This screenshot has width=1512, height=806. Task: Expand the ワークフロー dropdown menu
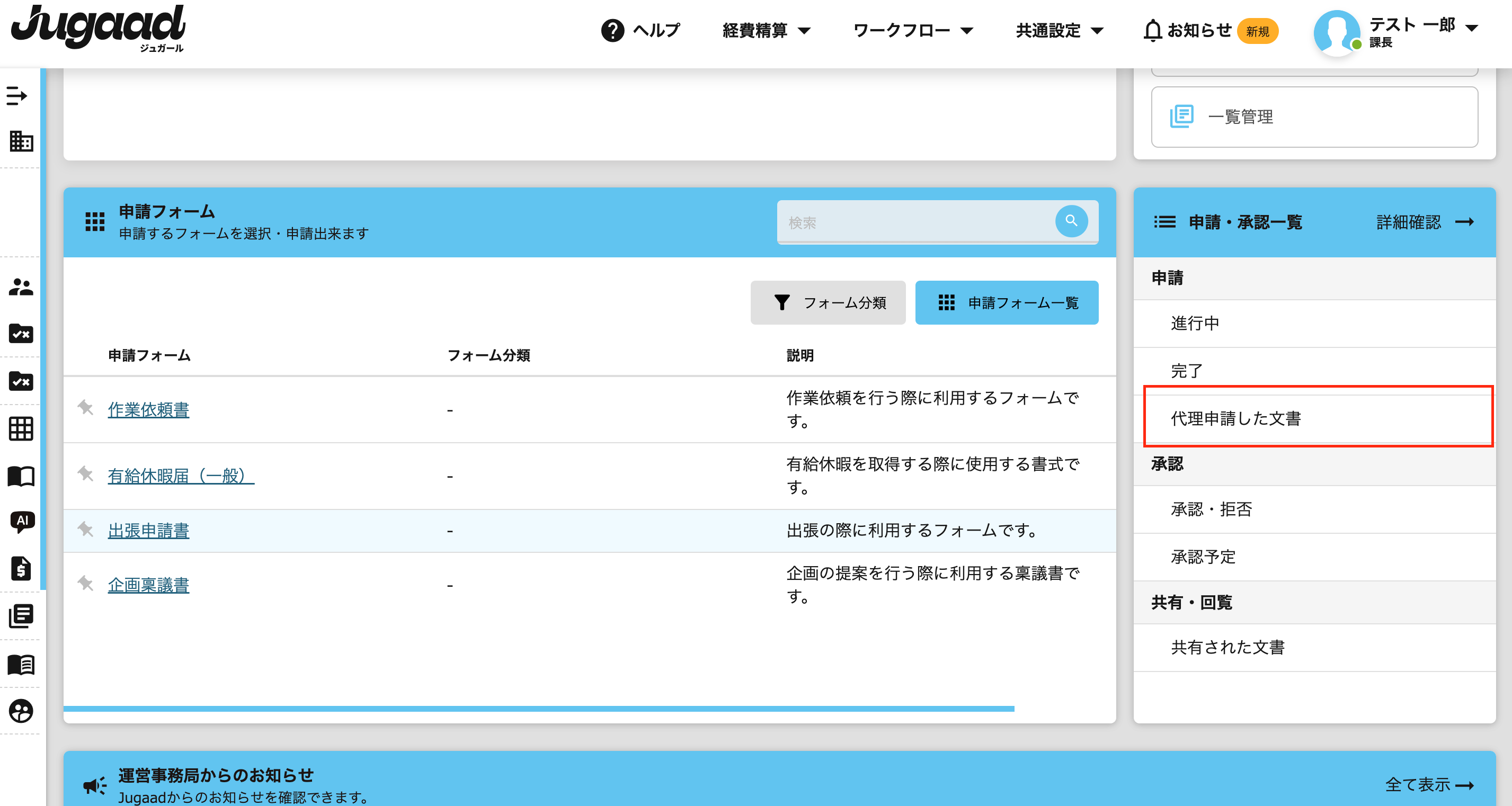pos(912,31)
